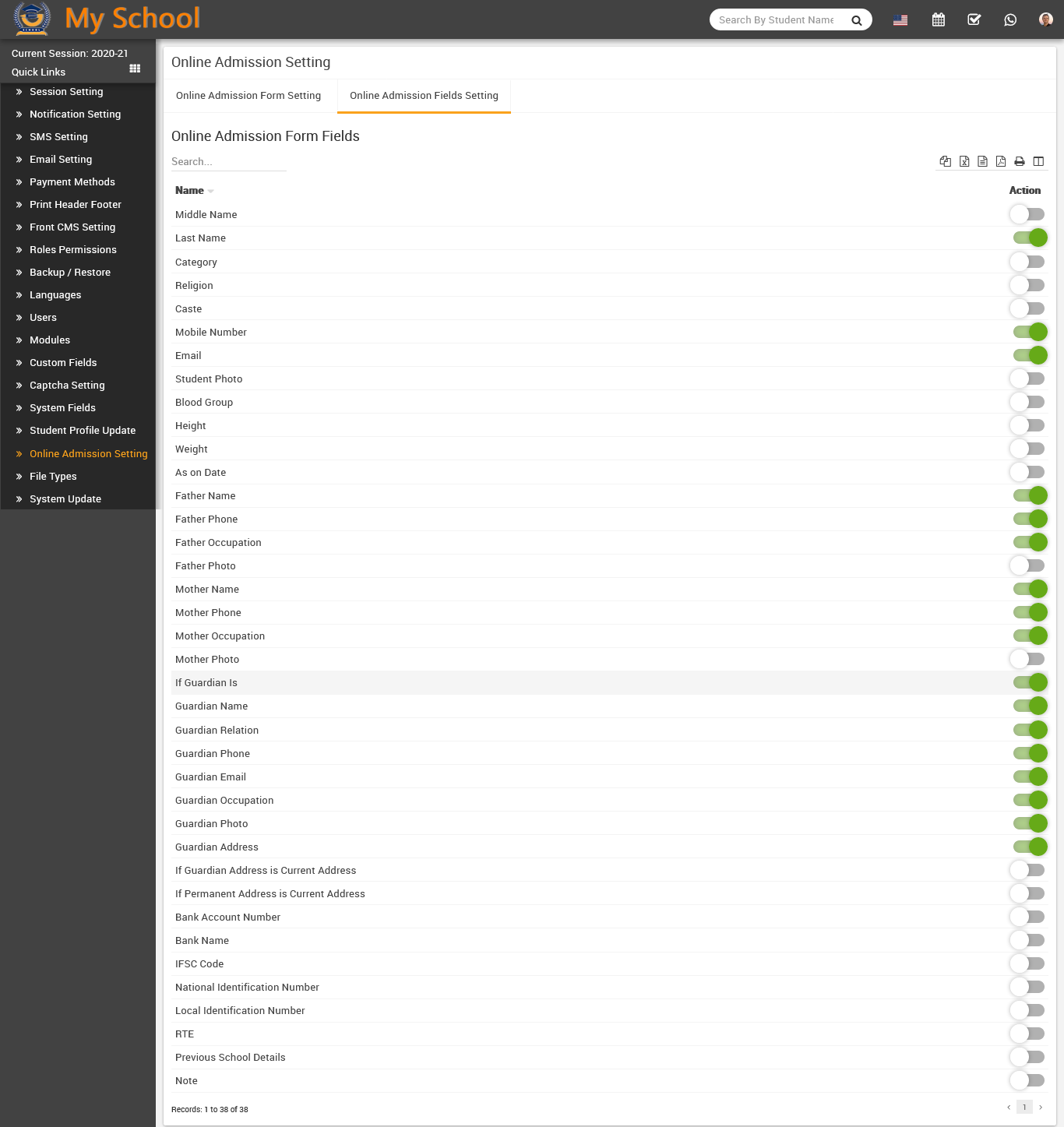Click the search magnifier icon
Image resolution: width=1064 pixels, height=1127 pixels.
(x=857, y=20)
